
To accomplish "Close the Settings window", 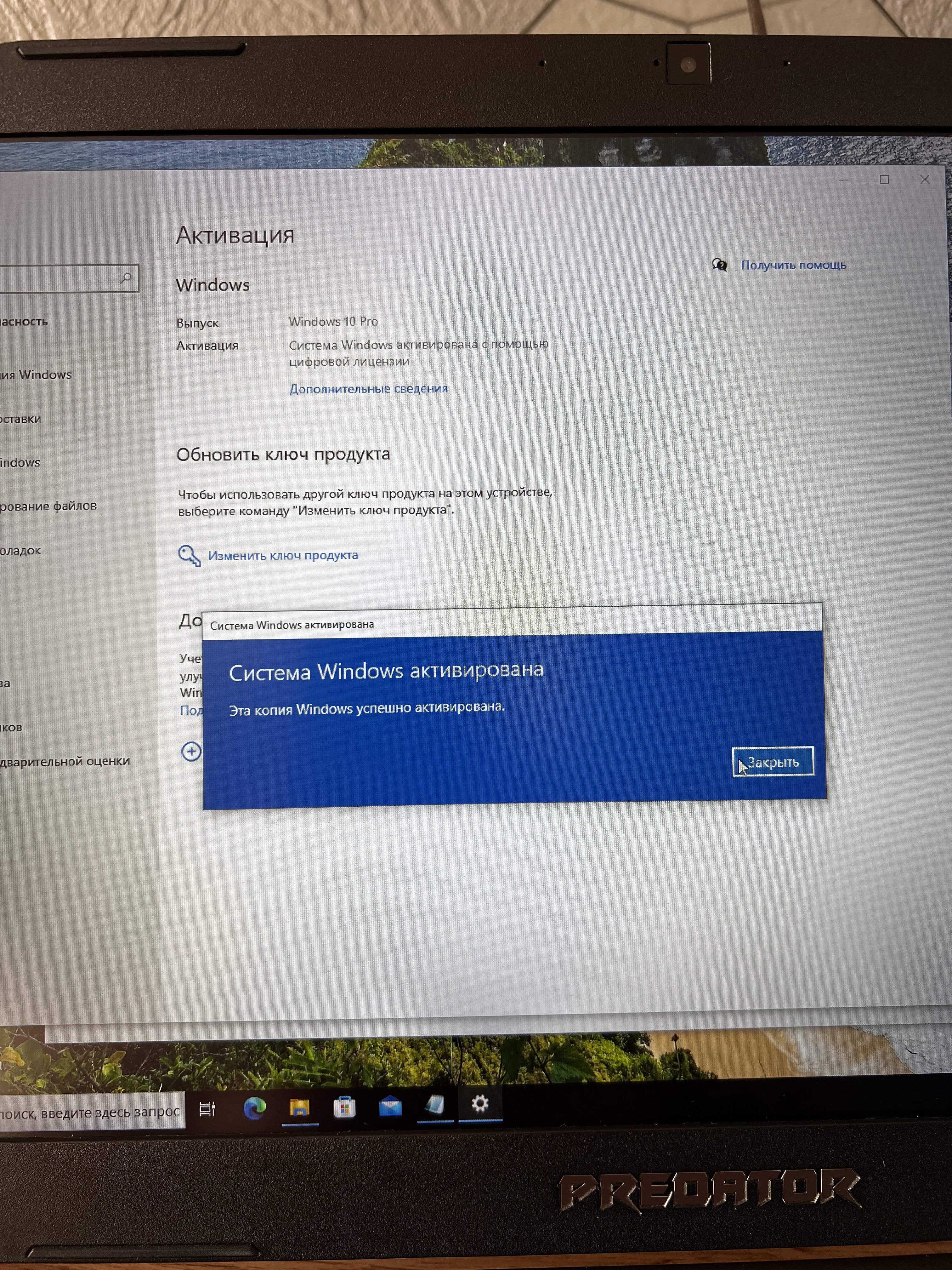I will tap(925, 180).
